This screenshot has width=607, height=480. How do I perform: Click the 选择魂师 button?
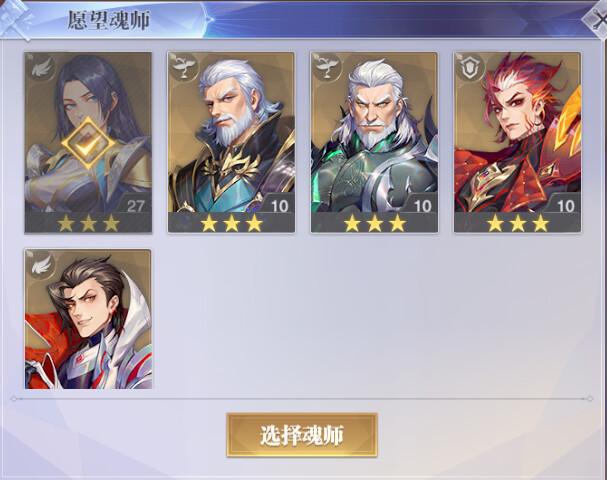tap(302, 435)
